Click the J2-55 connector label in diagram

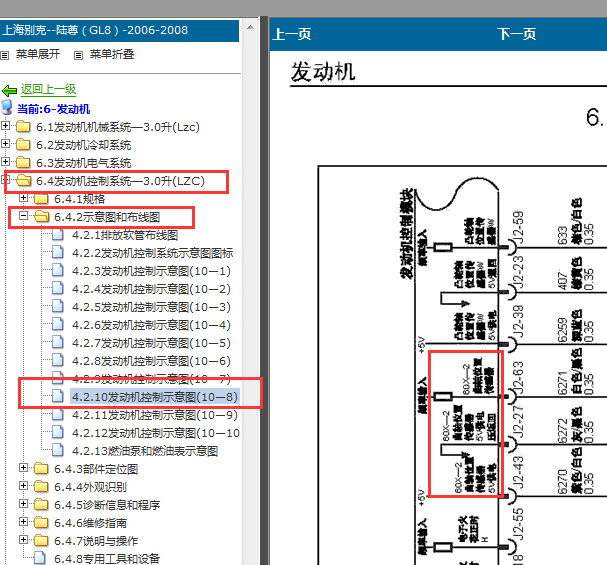(518, 525)
